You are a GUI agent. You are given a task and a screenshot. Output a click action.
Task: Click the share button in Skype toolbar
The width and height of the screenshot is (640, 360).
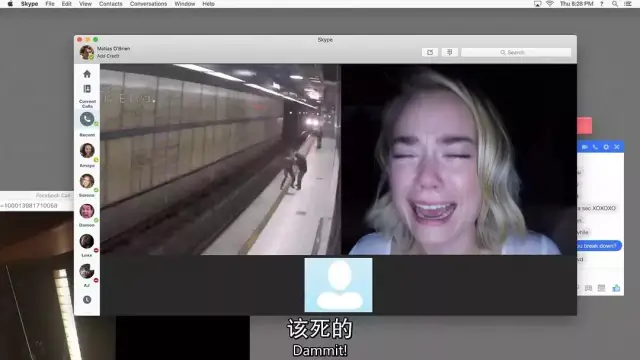coord(430,52)
